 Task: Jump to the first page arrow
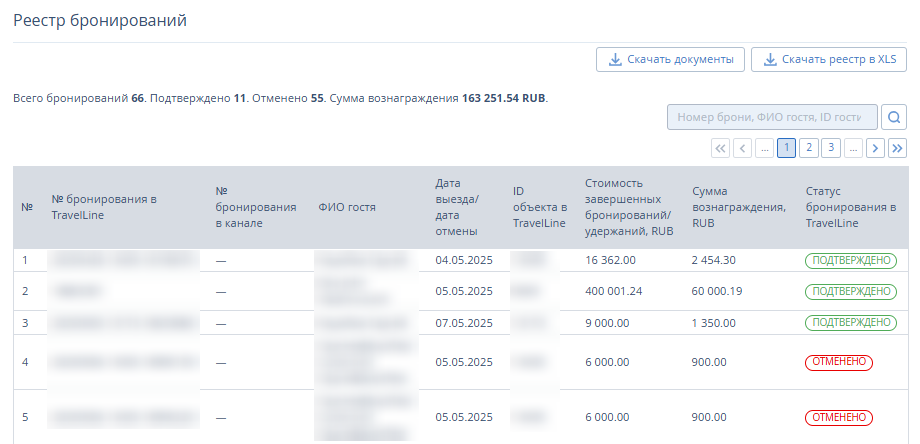(720, 148)
